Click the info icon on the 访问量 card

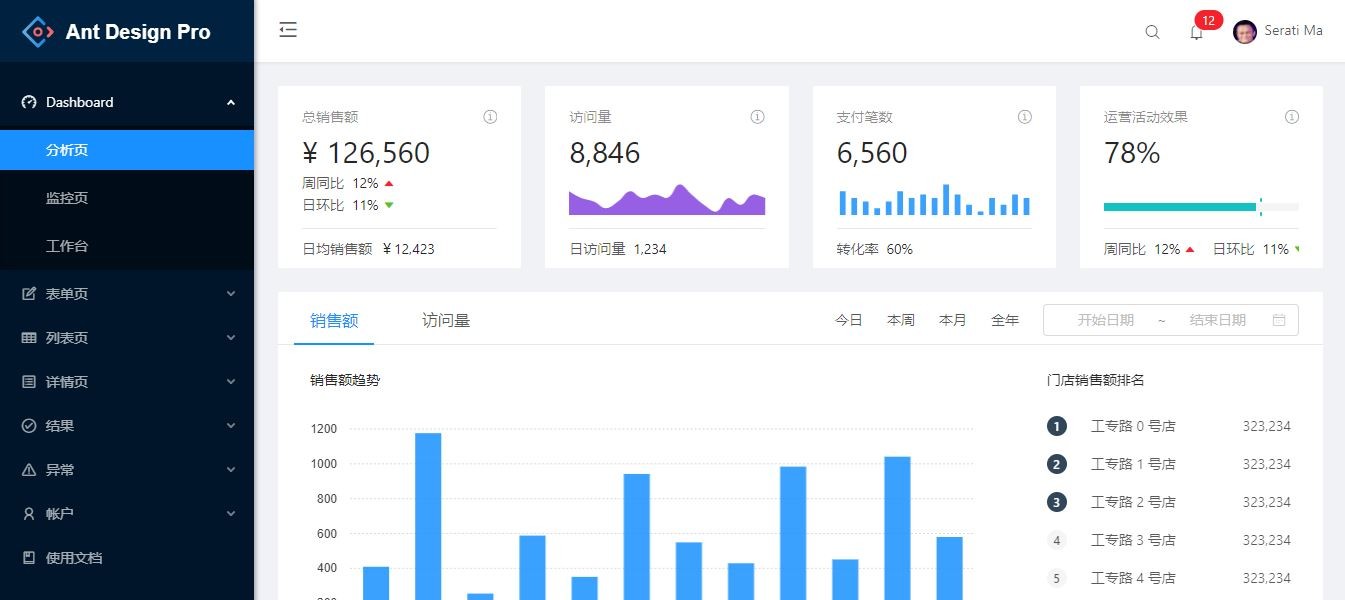click(x=757, y=116)
